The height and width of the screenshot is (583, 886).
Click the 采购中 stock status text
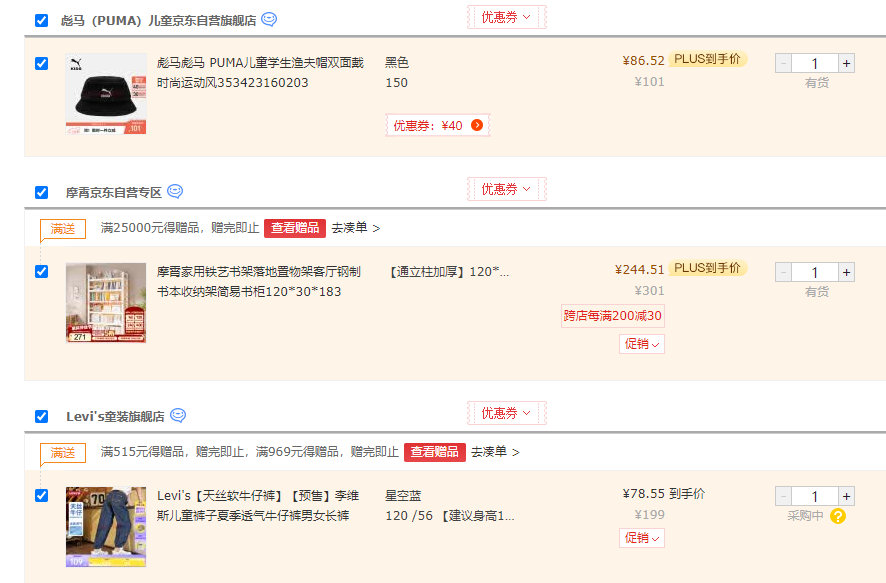pos(805,516)
